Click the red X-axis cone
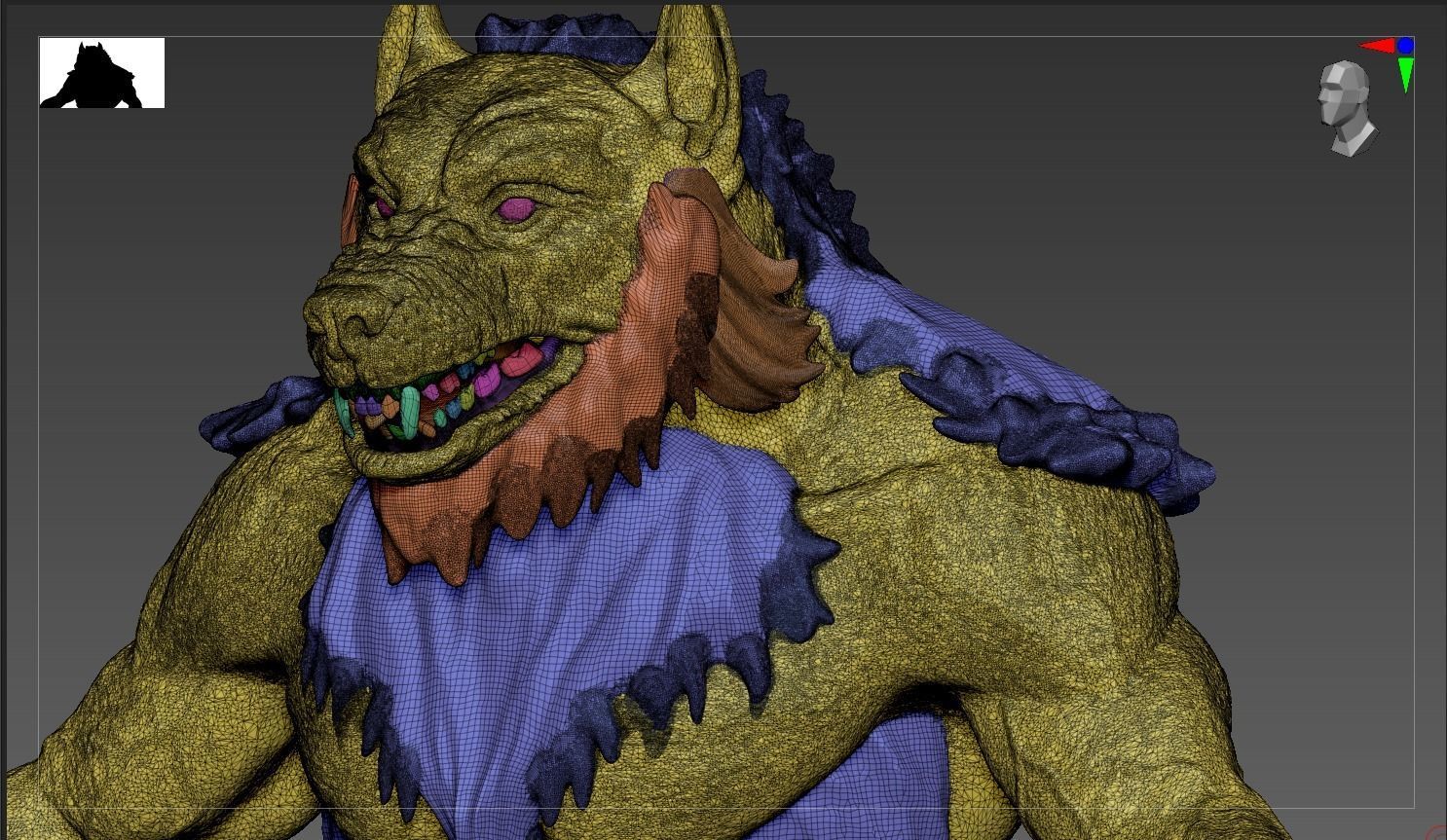Viewport: 1447px width, 840px height. click(1377, 46)
